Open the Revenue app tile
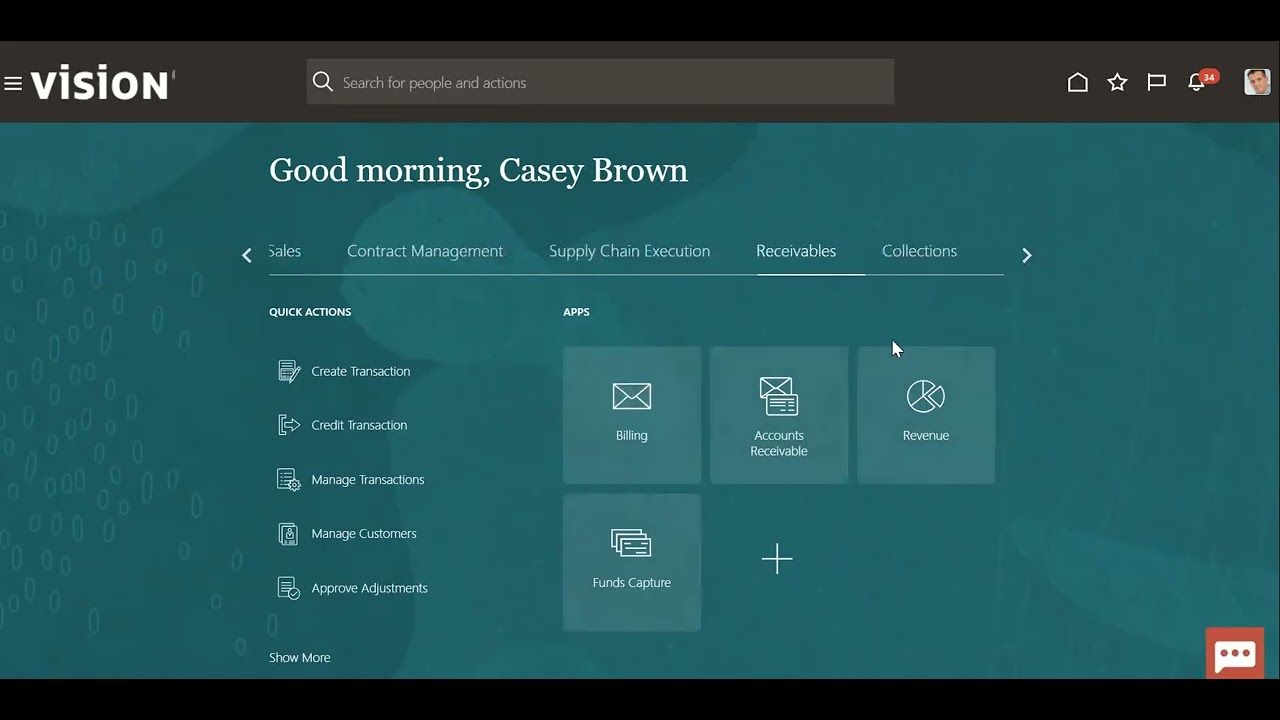The width and height of the screenshot is (1280, 720). coord(926,415)
